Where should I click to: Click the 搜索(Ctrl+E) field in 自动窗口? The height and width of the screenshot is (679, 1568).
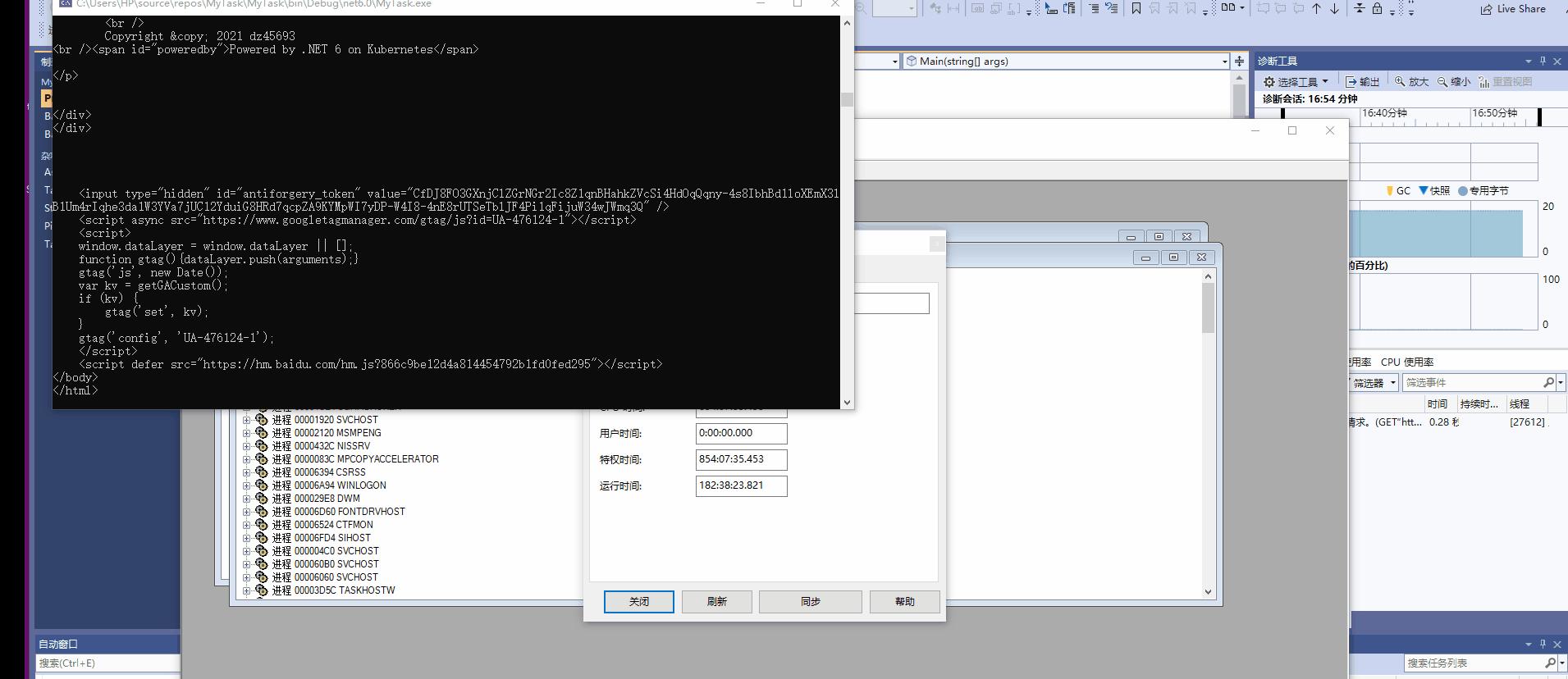pyautogui.click(x=108, y=663)
